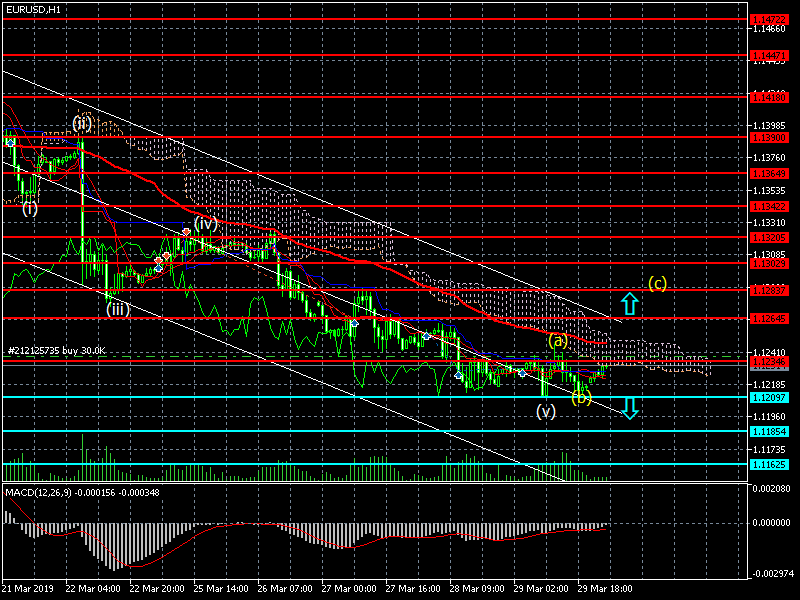
Task: Select the yellow (b) wave label
Action: [x=581, y=397]
